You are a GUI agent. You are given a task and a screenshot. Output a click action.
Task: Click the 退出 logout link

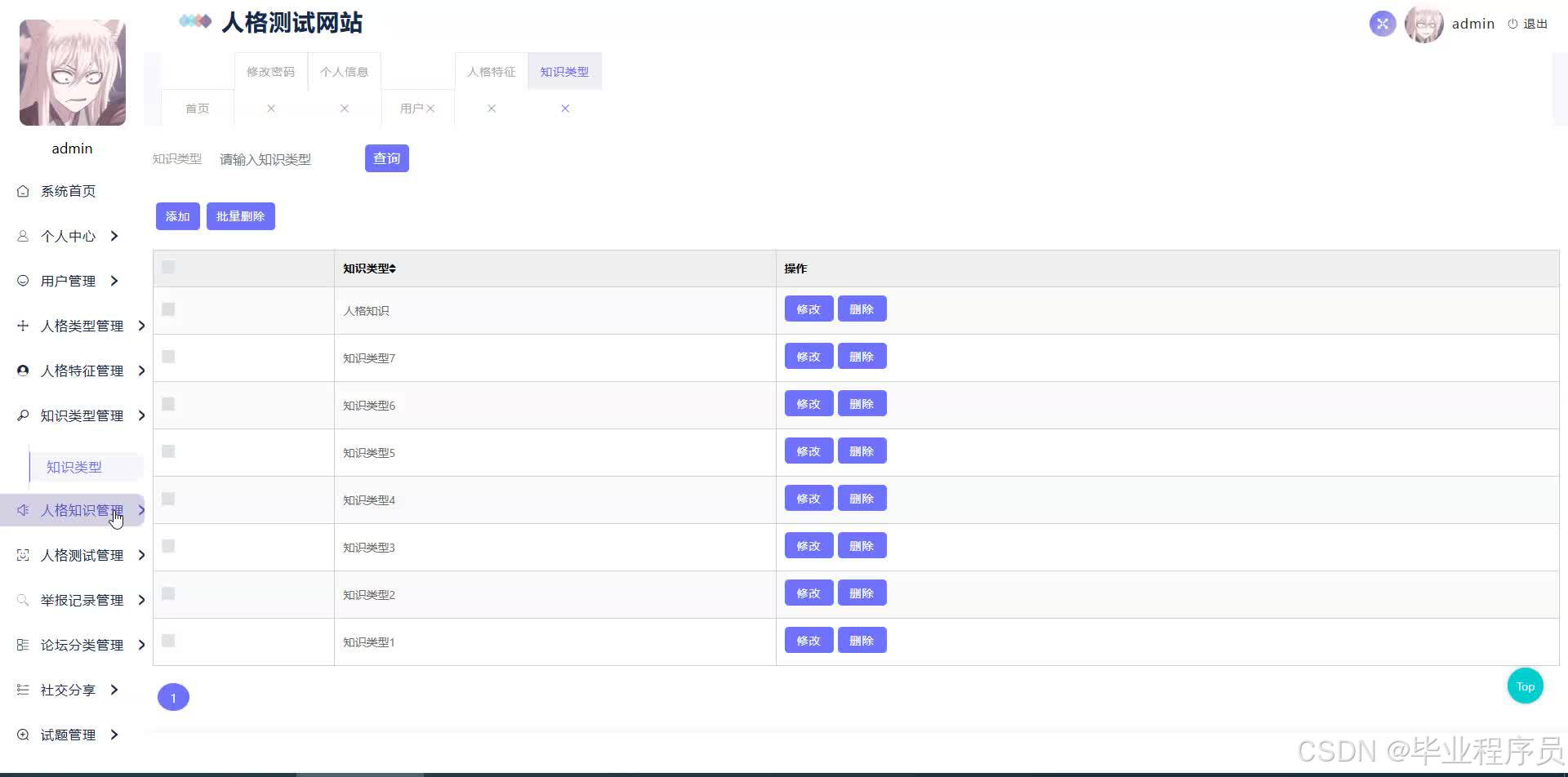pyautogui.click(x=1528, y=24)
